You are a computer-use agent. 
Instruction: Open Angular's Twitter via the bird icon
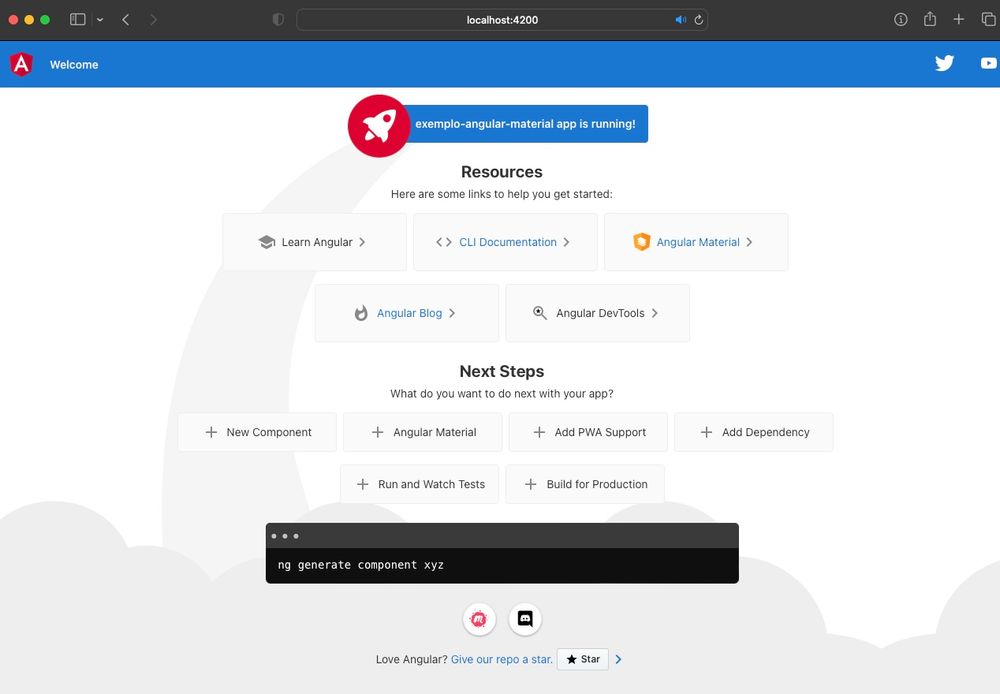(944, 63)
